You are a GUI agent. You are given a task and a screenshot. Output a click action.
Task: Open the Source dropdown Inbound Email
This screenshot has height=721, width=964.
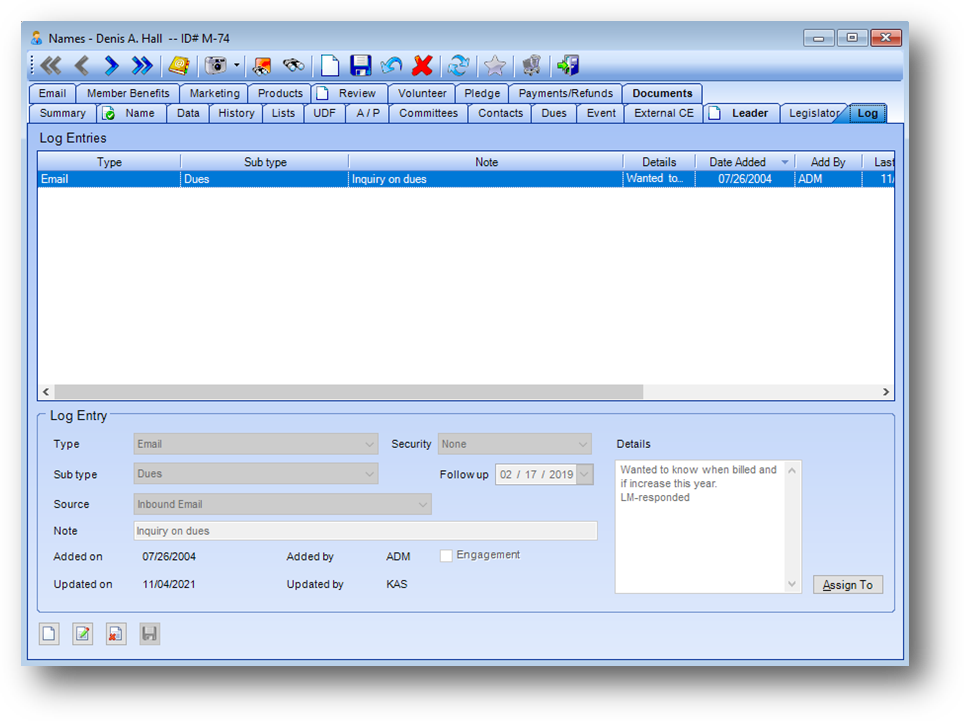(x=282, y=504)
